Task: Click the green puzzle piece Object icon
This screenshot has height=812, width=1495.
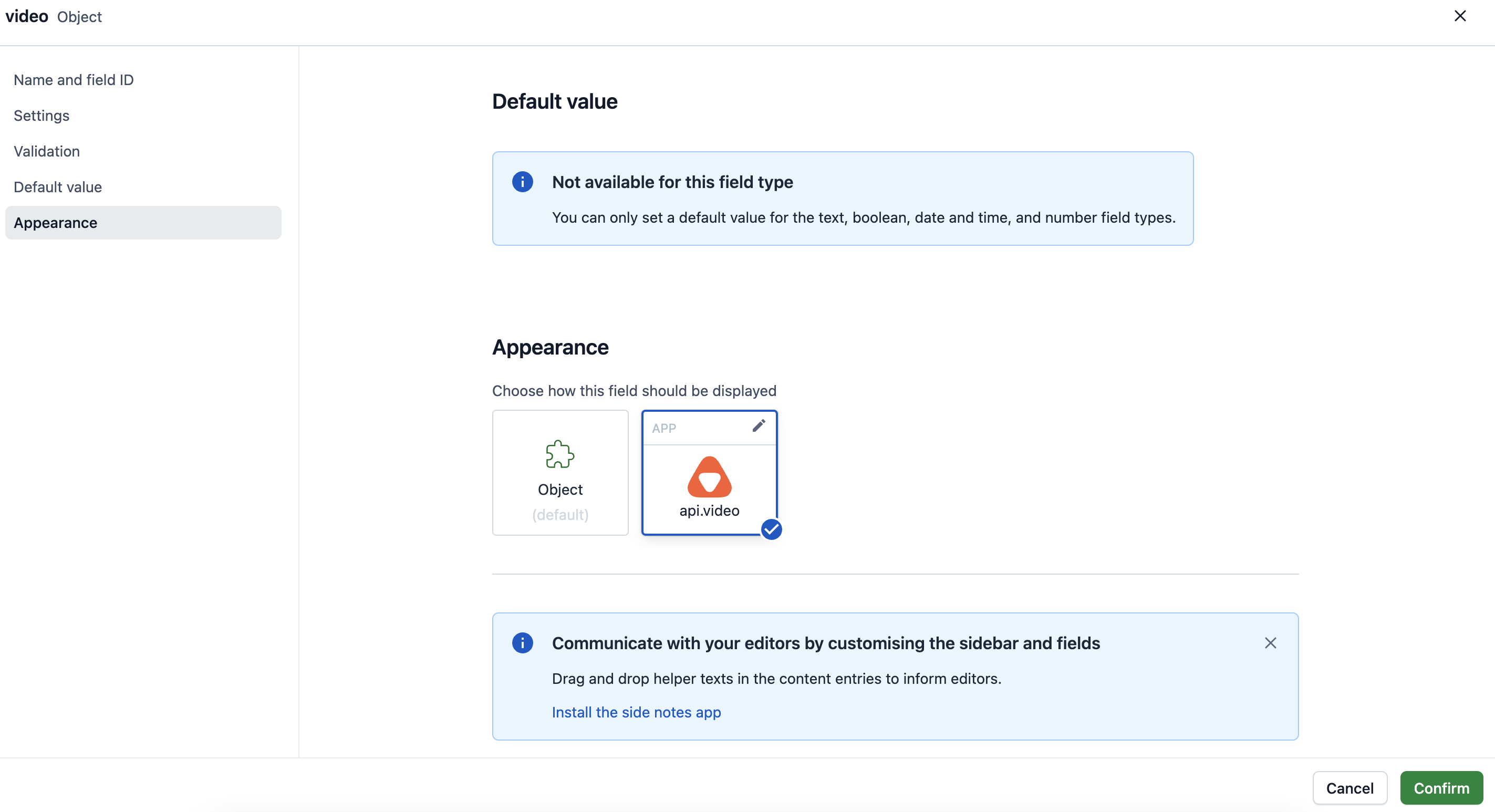Action: (559, 454)
